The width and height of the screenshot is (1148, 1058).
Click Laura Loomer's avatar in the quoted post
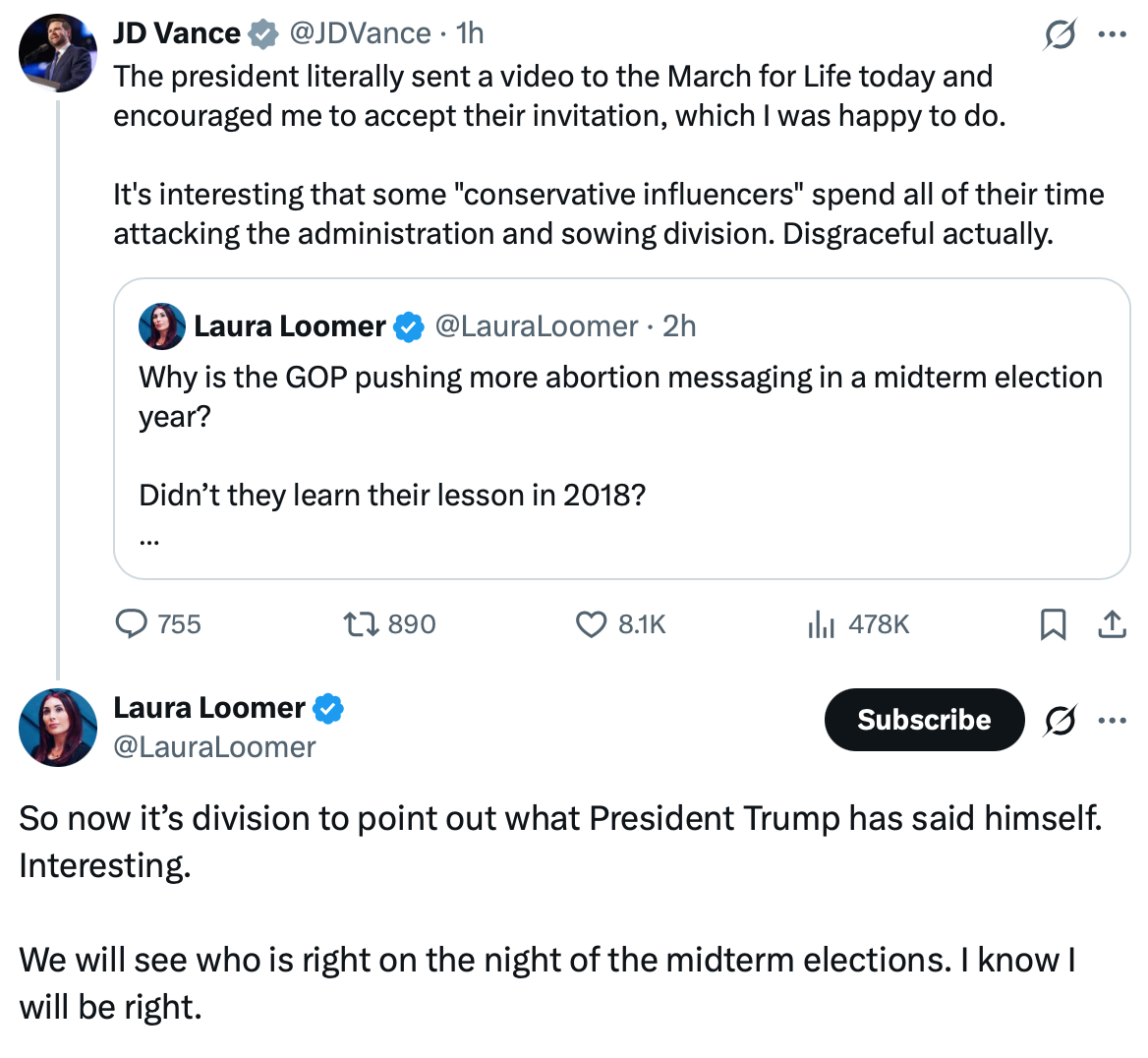[x=162, y=326]
